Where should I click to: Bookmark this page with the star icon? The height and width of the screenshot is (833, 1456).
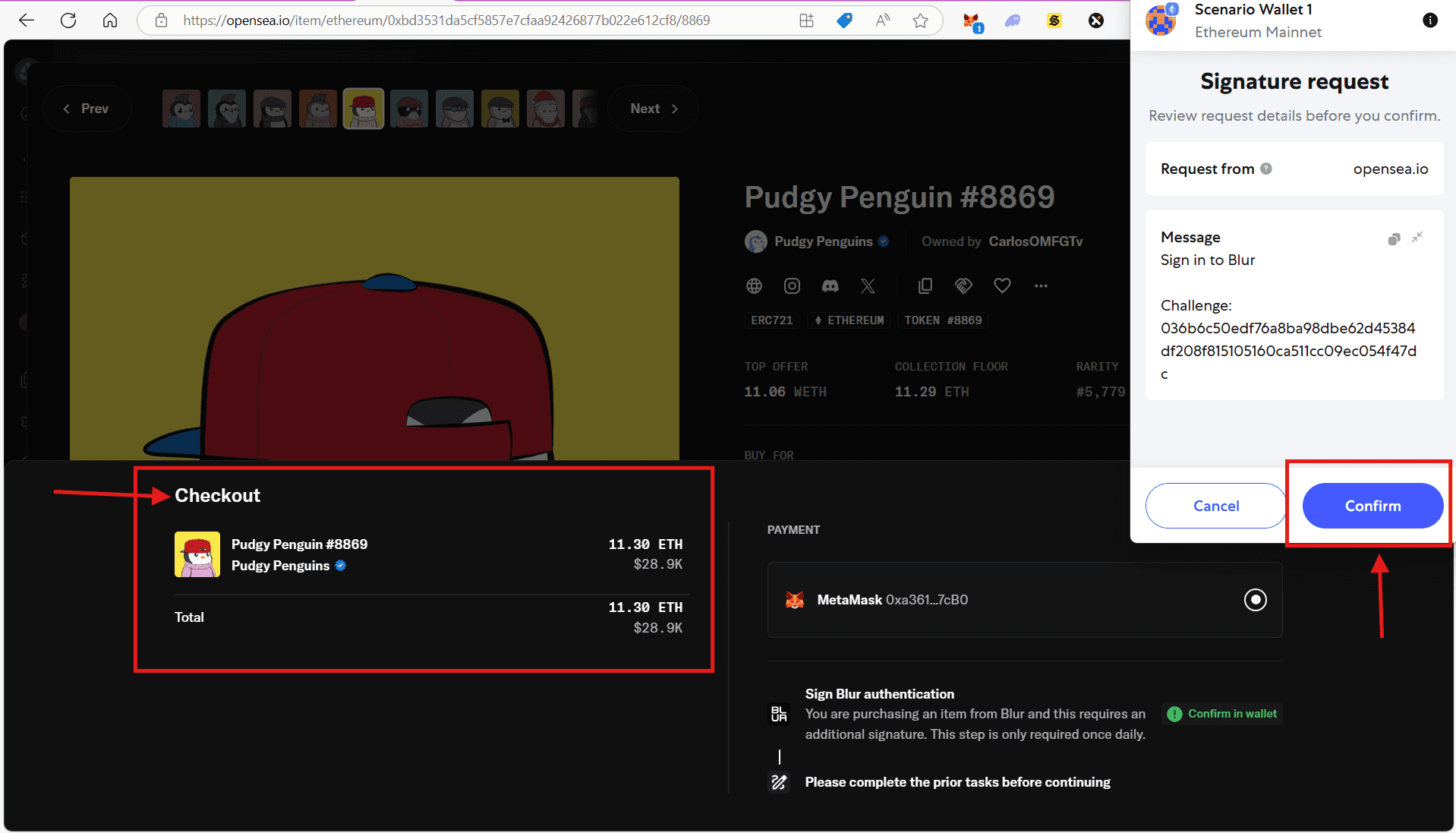click(x=920, y=21)
